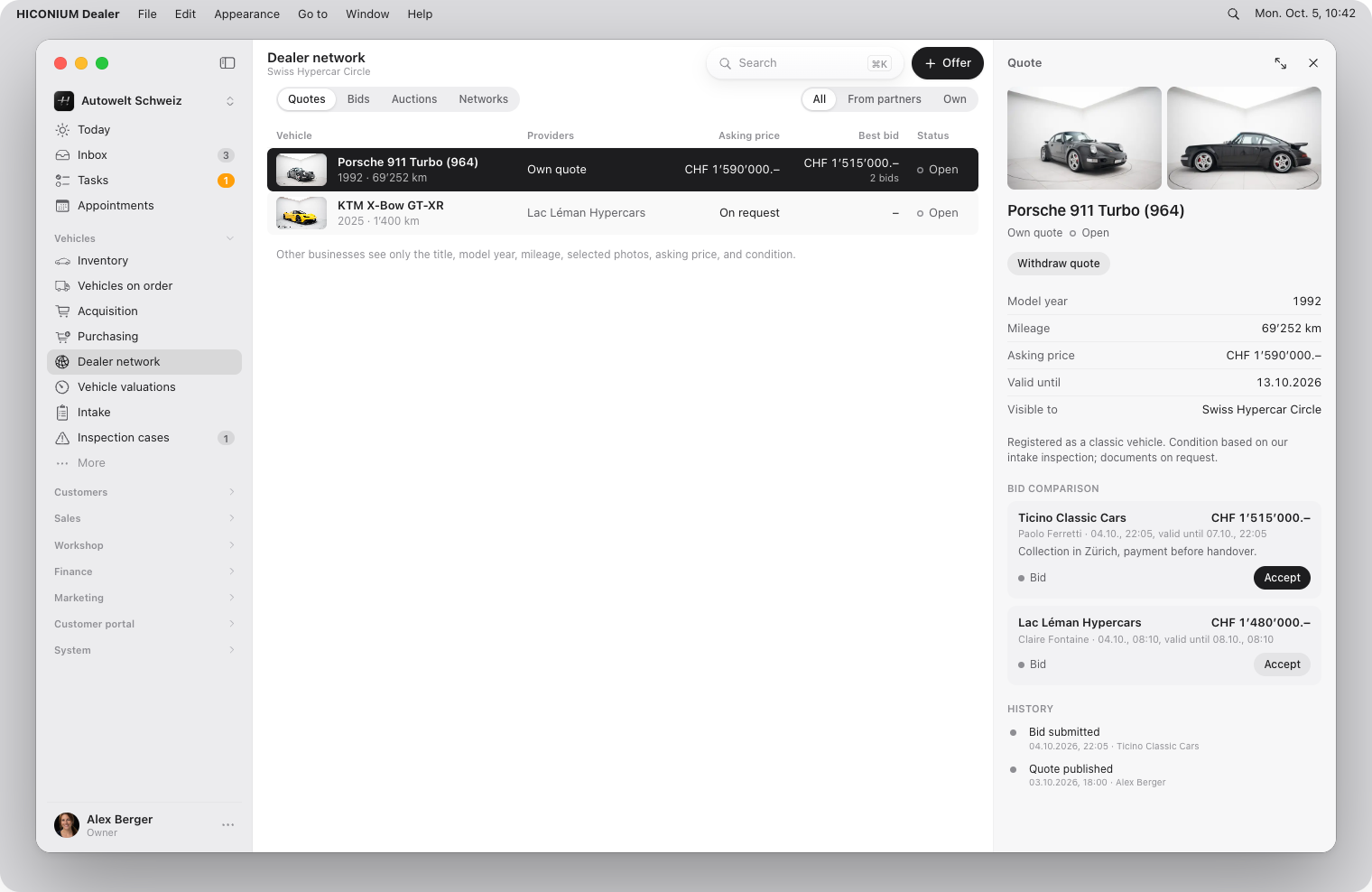The width and height of the screenshot is (1372, 892).
Task: Switch to the Bids tab
Action: pos(358,99)
